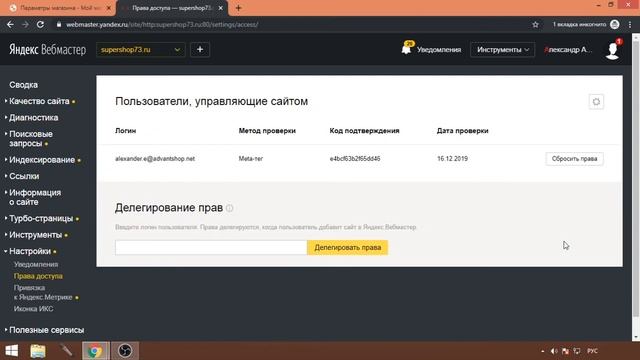
Task: Show hidden tray icons arrow
Action: (542, 351)
